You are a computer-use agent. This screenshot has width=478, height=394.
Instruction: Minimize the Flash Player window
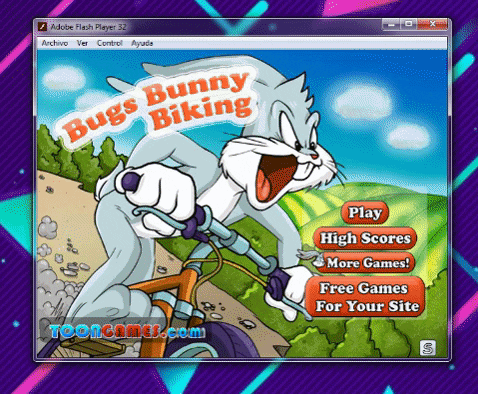pos(391,24)
